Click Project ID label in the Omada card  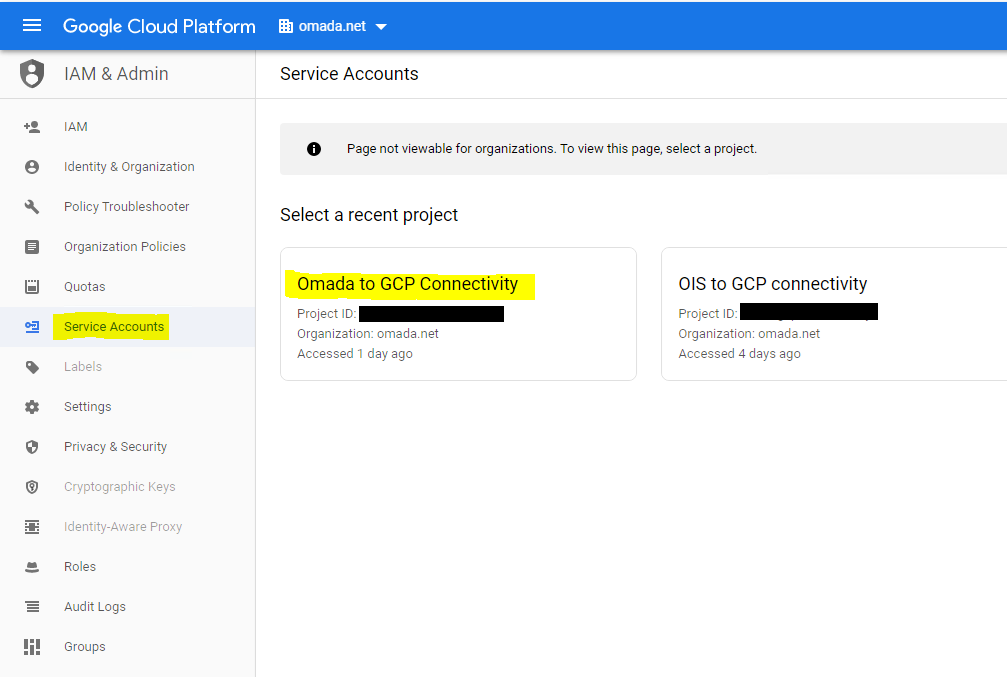(326, 314)
